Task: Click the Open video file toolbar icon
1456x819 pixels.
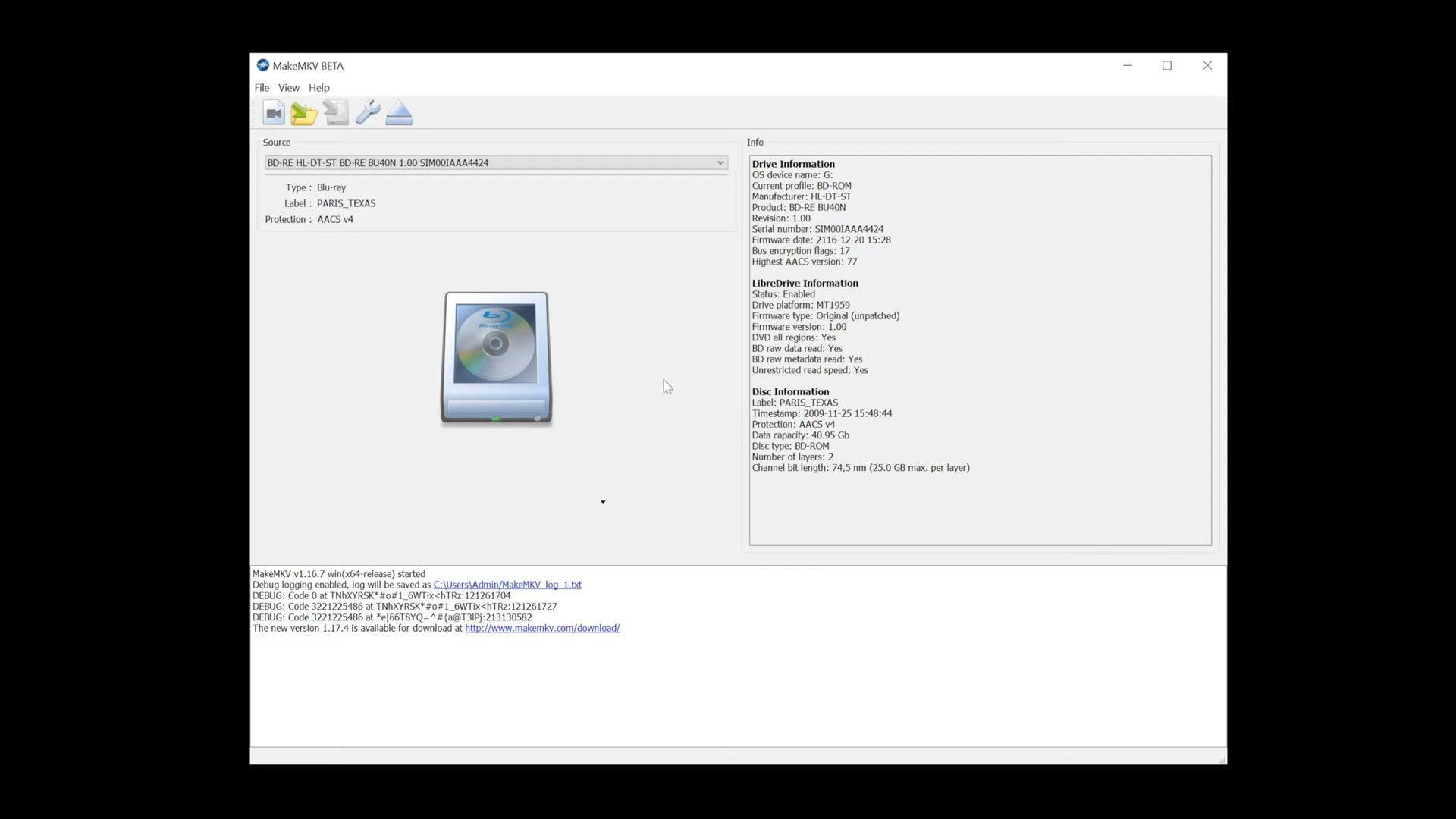Action: click(274, 113)
